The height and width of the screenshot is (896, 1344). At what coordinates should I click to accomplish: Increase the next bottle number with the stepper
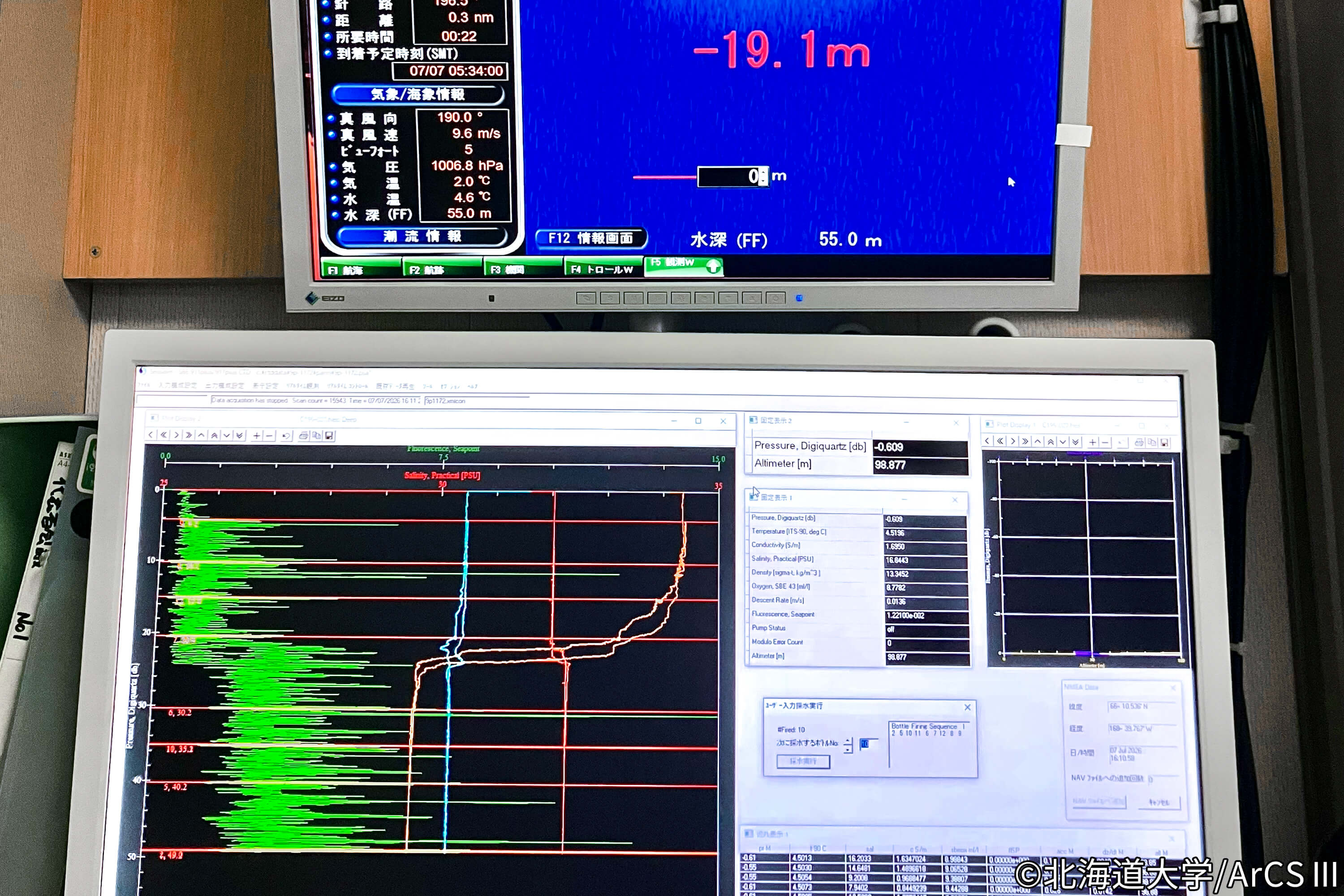coord(848,741)
